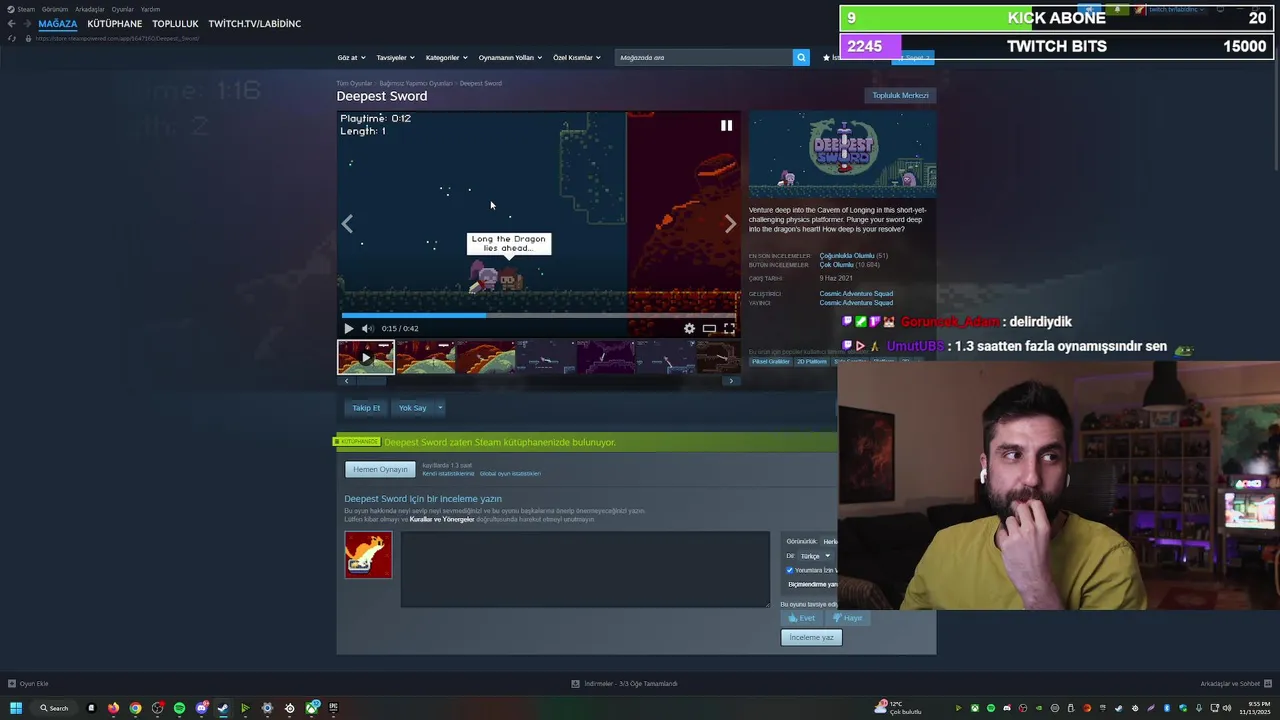Expand the Kategoriler dropdown
The width and height of the screenshot is (1280, 720).
[x=446, y=57]
